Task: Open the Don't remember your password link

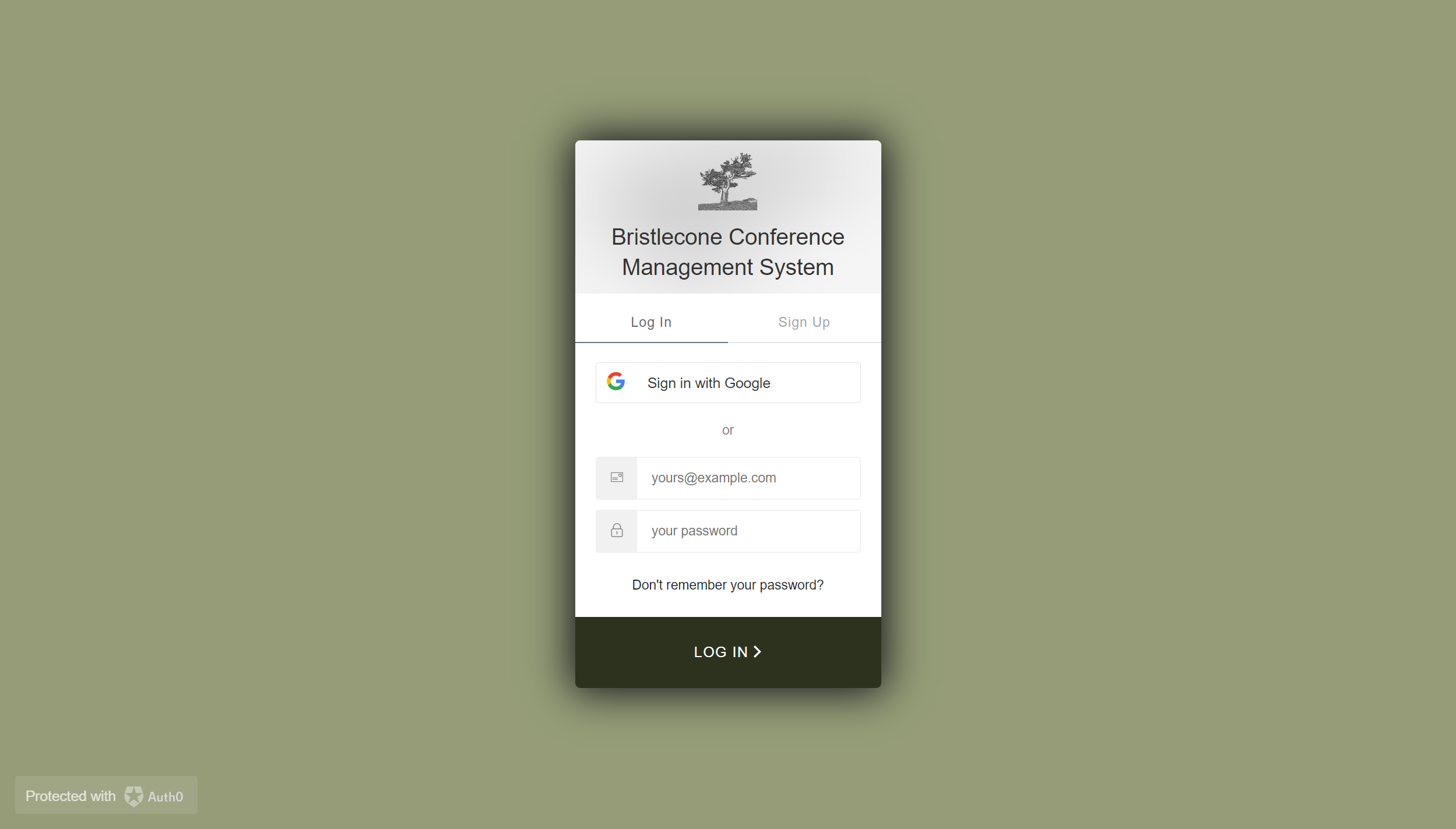Action: pos(728,585)
